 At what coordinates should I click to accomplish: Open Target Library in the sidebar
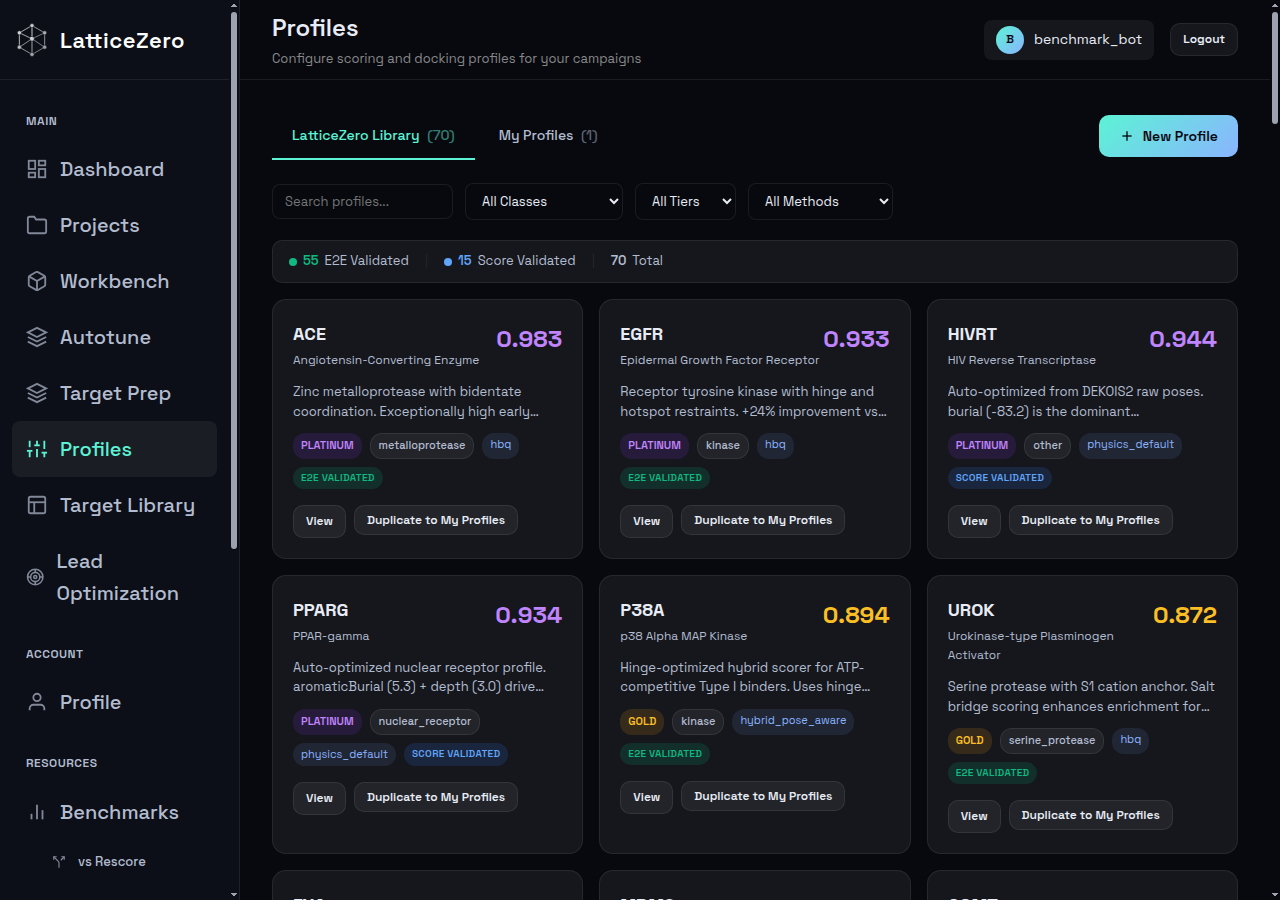point(114,505)
